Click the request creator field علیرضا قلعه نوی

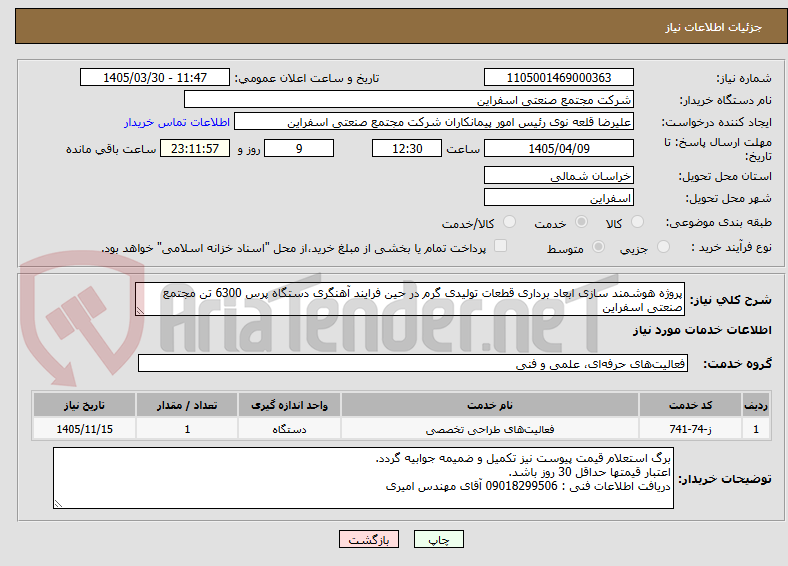pos(434,122)
